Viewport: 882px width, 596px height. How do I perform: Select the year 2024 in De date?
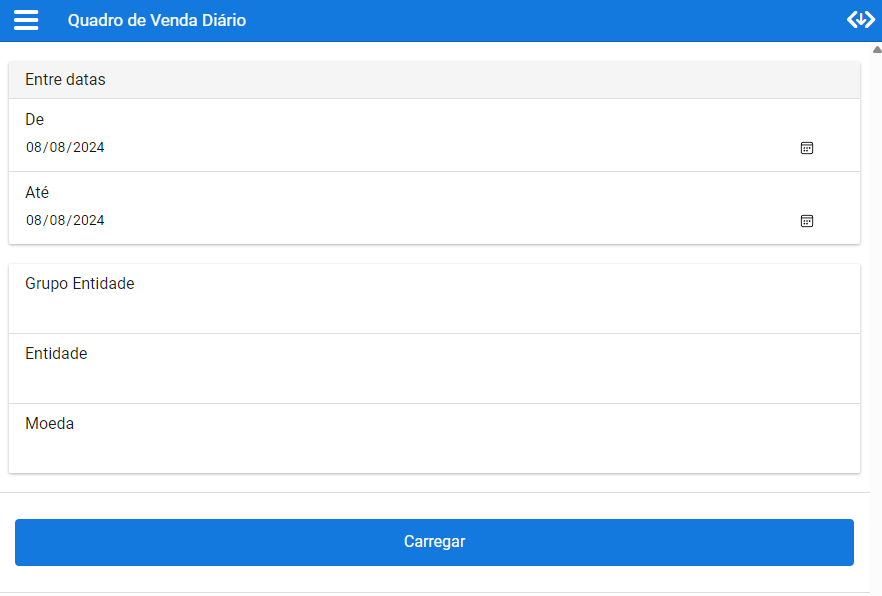[x=88, y=148]
